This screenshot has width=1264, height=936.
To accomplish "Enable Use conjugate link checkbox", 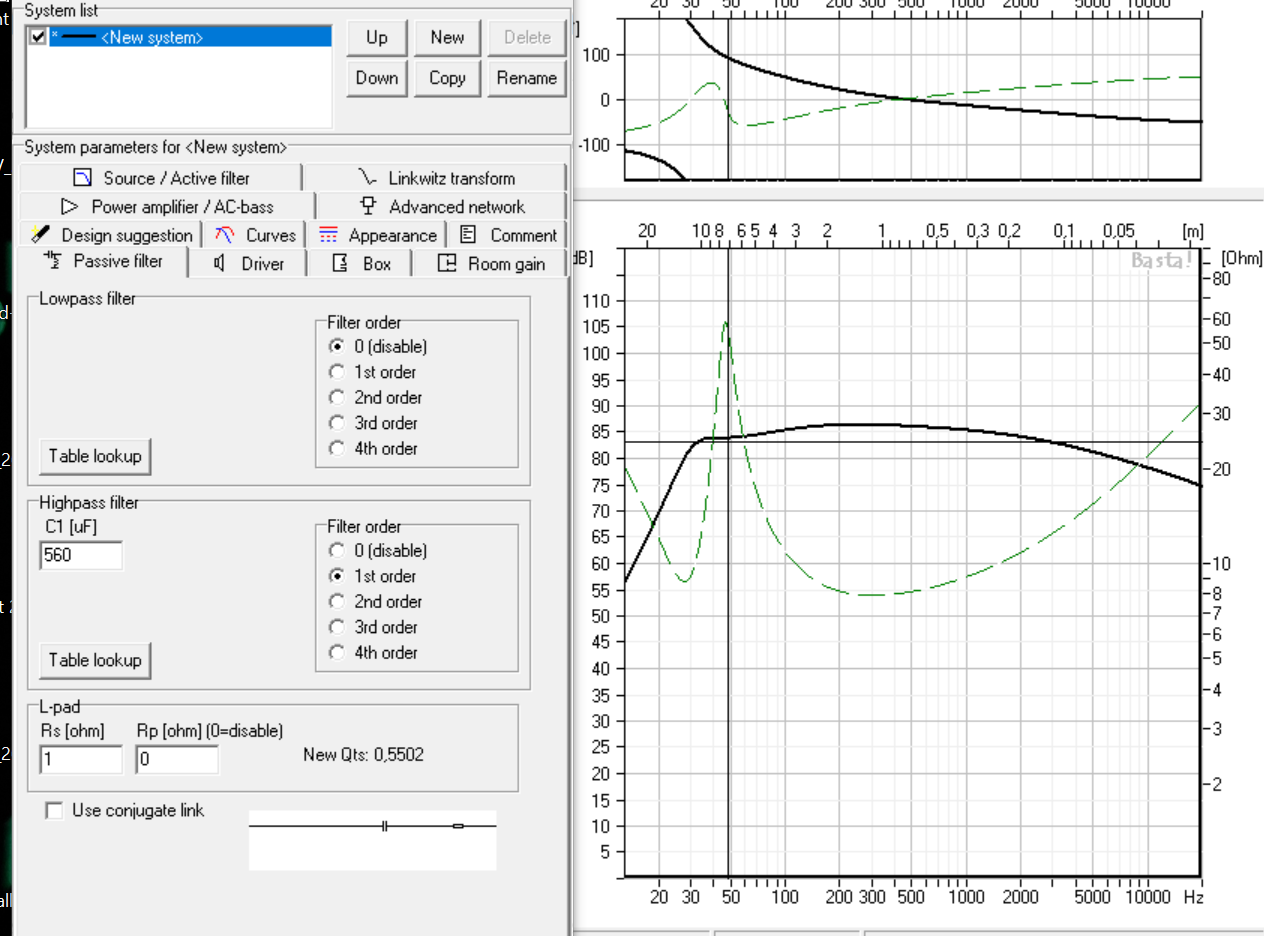I will click(x=55, y=811).
